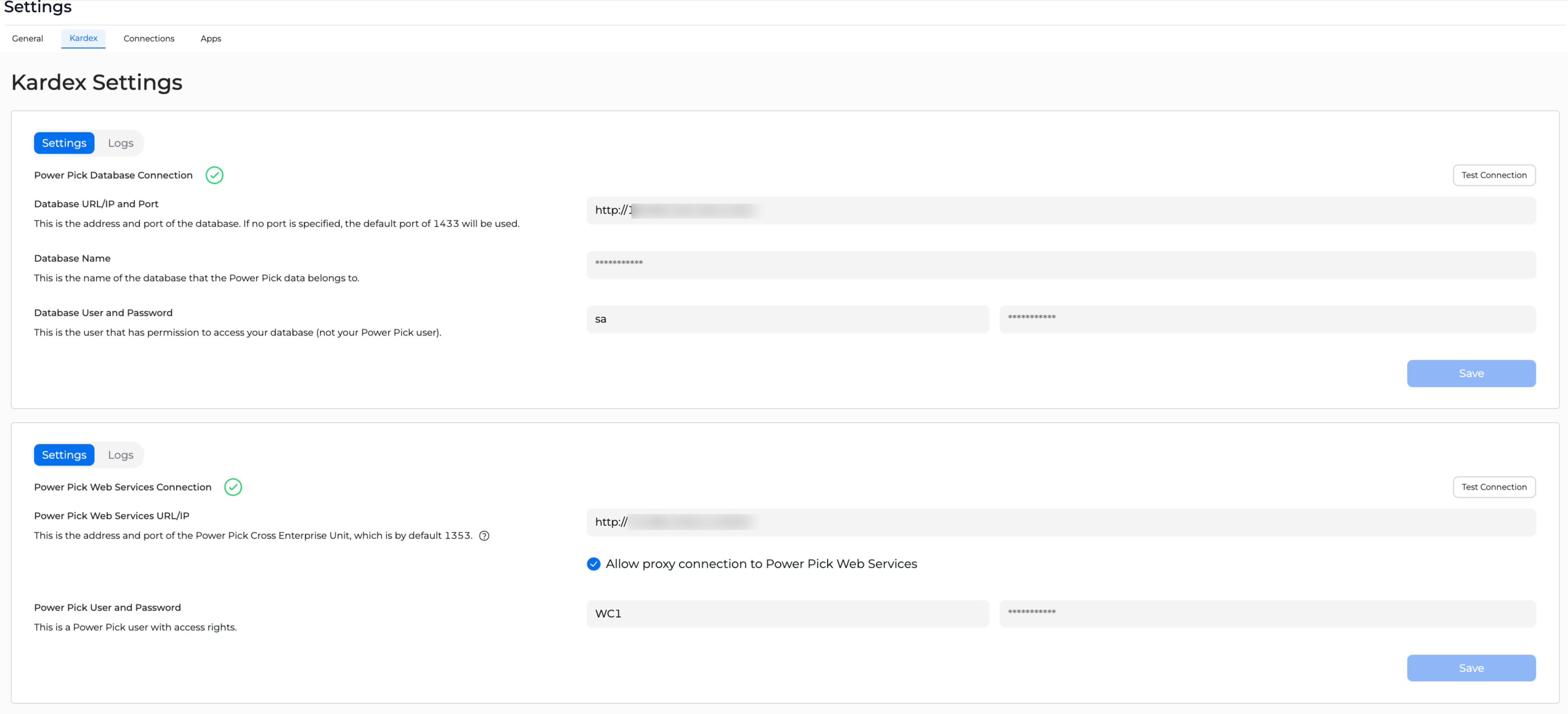Select Settings in Database Connection panel
The width and height of the screenshot is (1568, 714).
(64, 143)
